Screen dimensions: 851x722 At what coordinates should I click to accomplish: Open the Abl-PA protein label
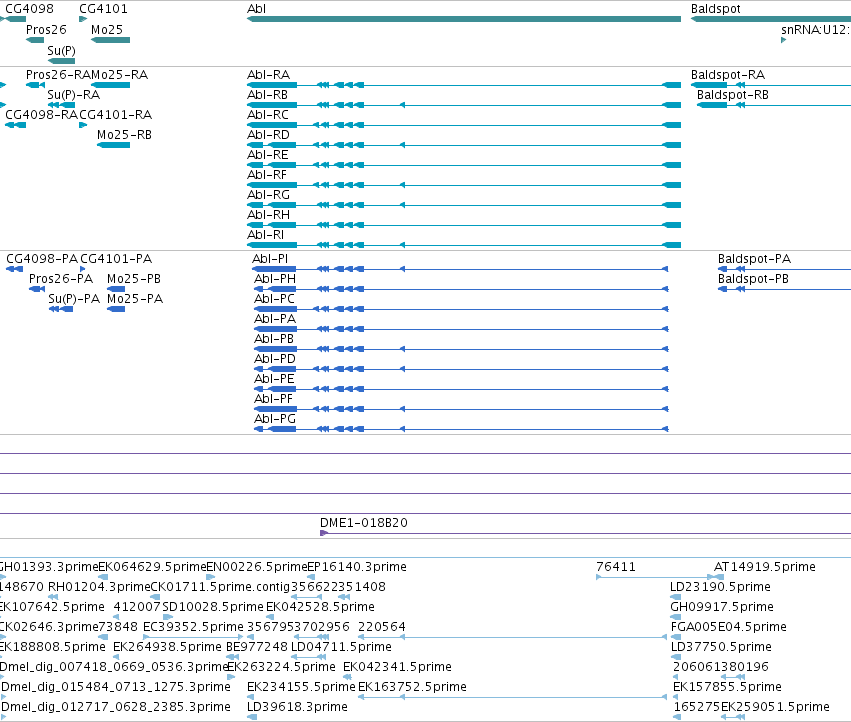point(275,319)
